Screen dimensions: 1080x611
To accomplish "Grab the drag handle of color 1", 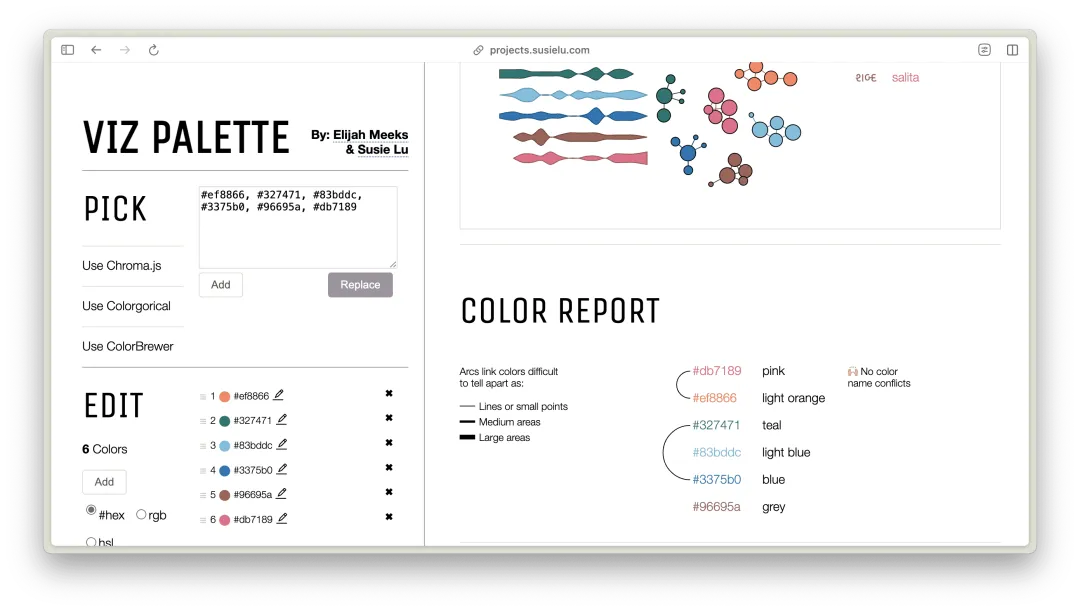I will (203, 397).
